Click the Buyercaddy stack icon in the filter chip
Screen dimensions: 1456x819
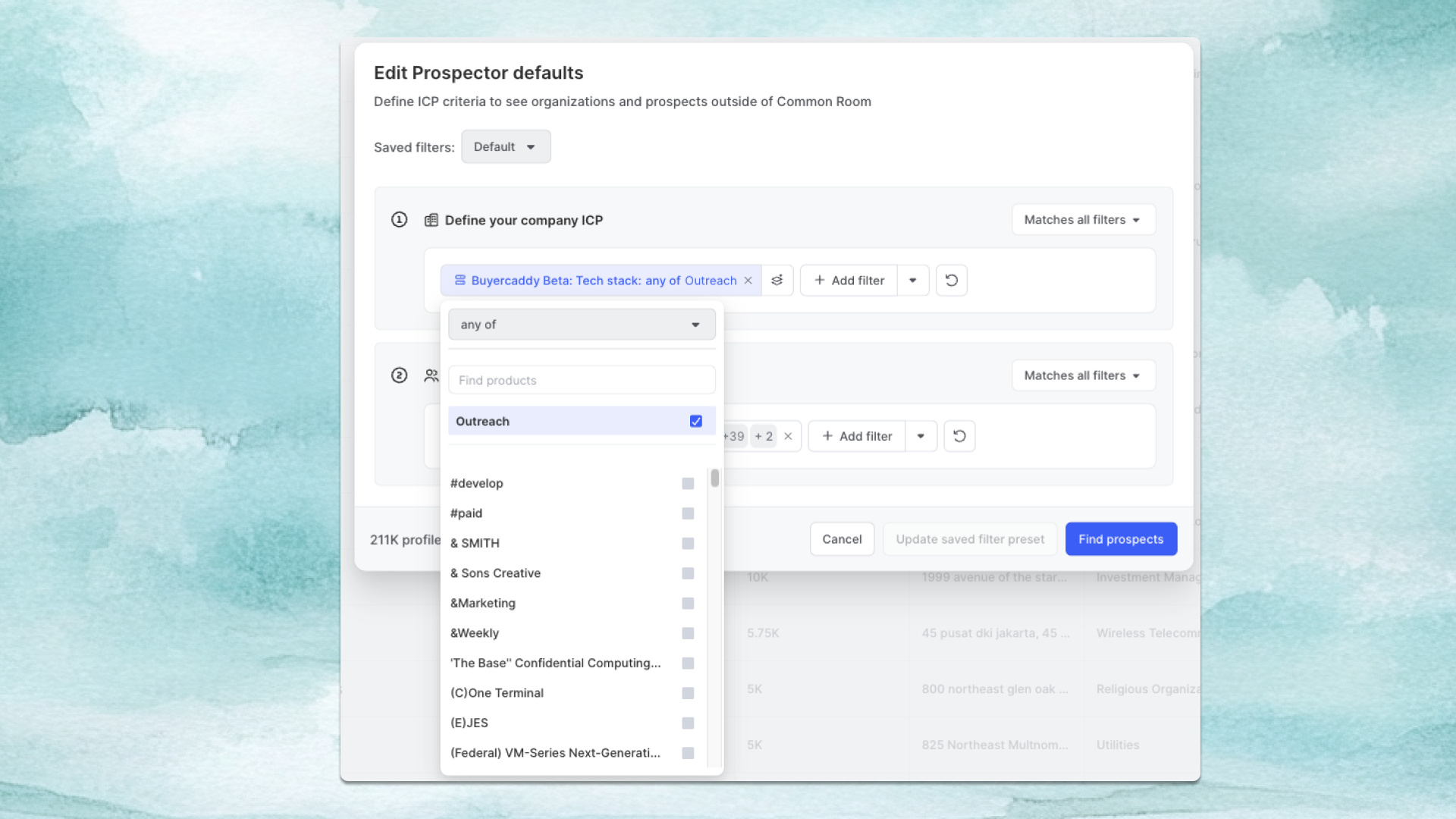click(x=460, y=281)
